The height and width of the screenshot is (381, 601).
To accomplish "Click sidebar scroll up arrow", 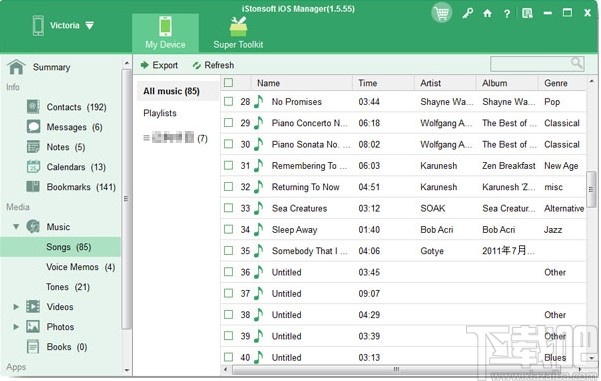I will click(127, 62).
